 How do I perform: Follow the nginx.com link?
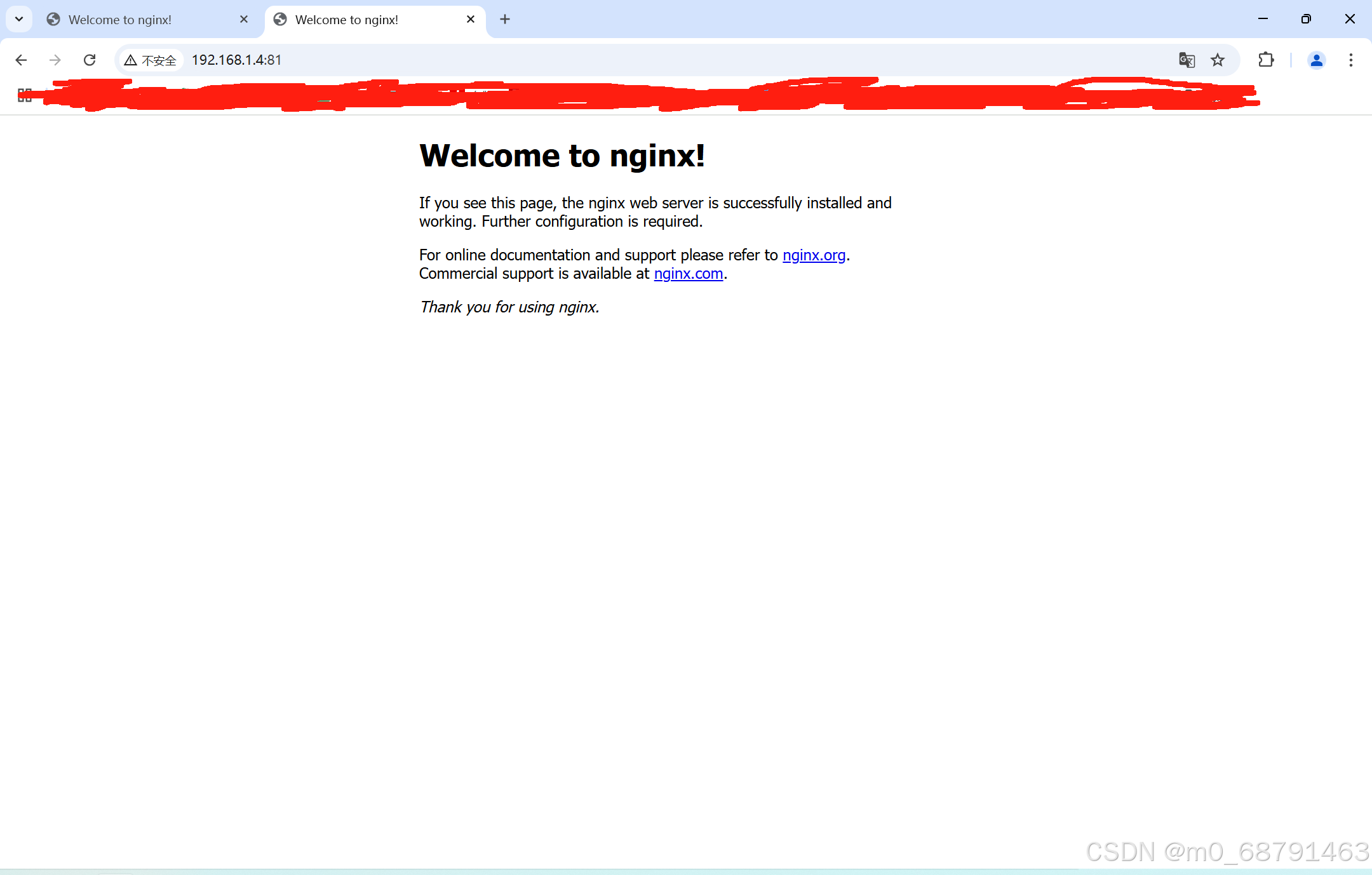pyautogui.click(x=688, y=274)
